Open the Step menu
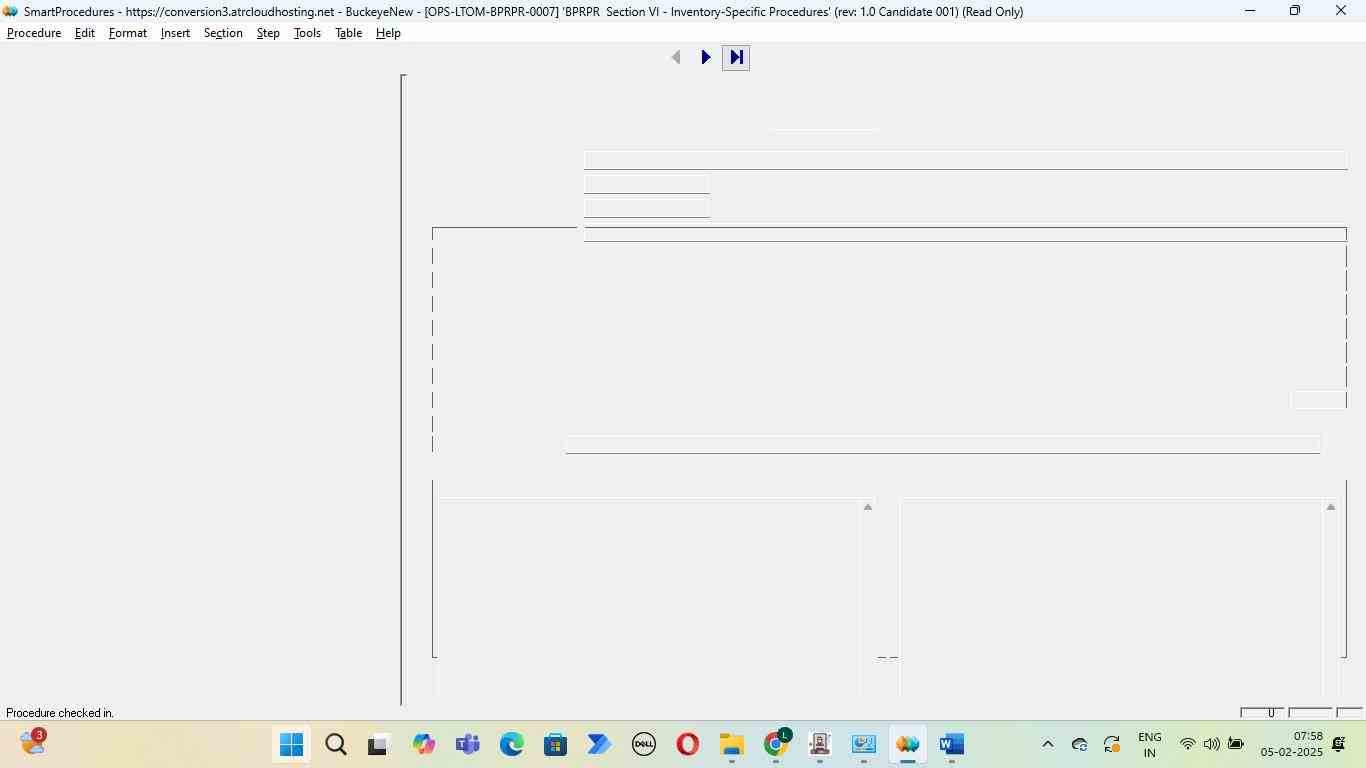The image size is (1366, 768). point(268,33)
